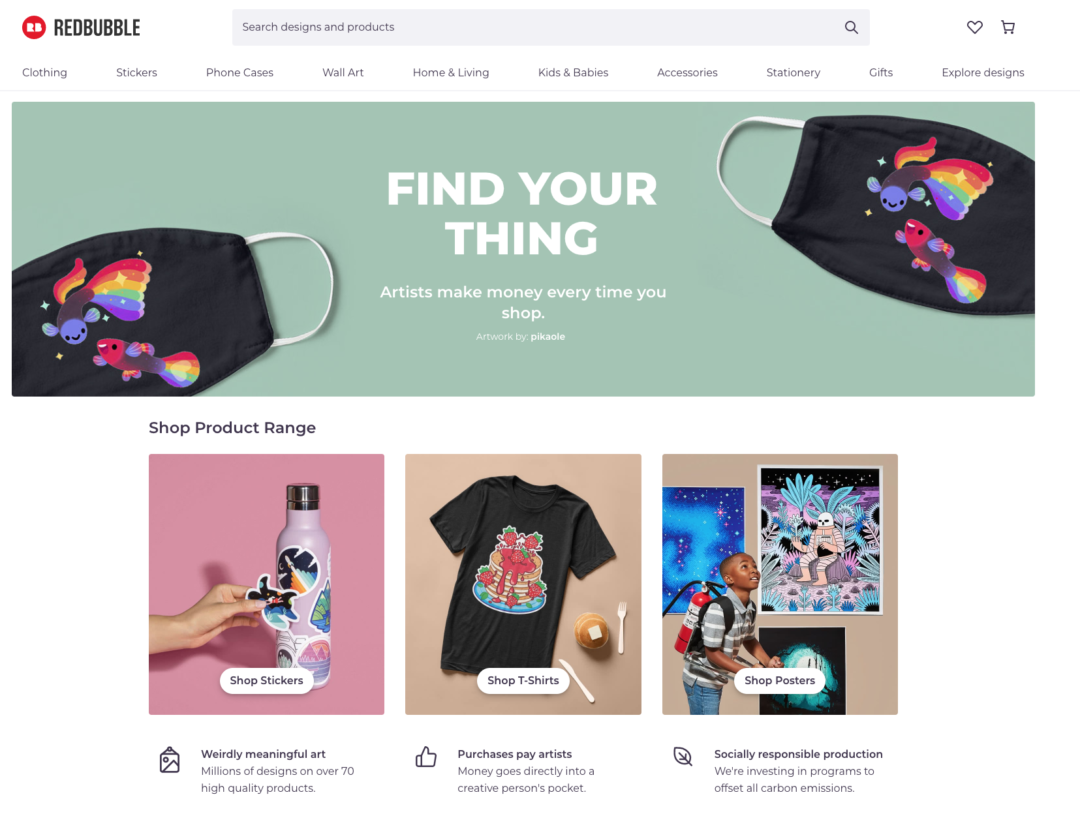Image resolution: width=1080 pixels, height=814 pixels.
Task: Click the leaf Socially responsible production icon
Action: point(683,756)
